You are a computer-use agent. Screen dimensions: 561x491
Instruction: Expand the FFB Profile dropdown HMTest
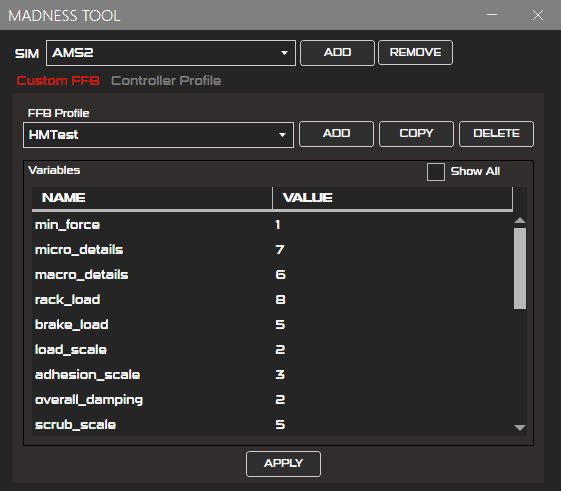158,135
